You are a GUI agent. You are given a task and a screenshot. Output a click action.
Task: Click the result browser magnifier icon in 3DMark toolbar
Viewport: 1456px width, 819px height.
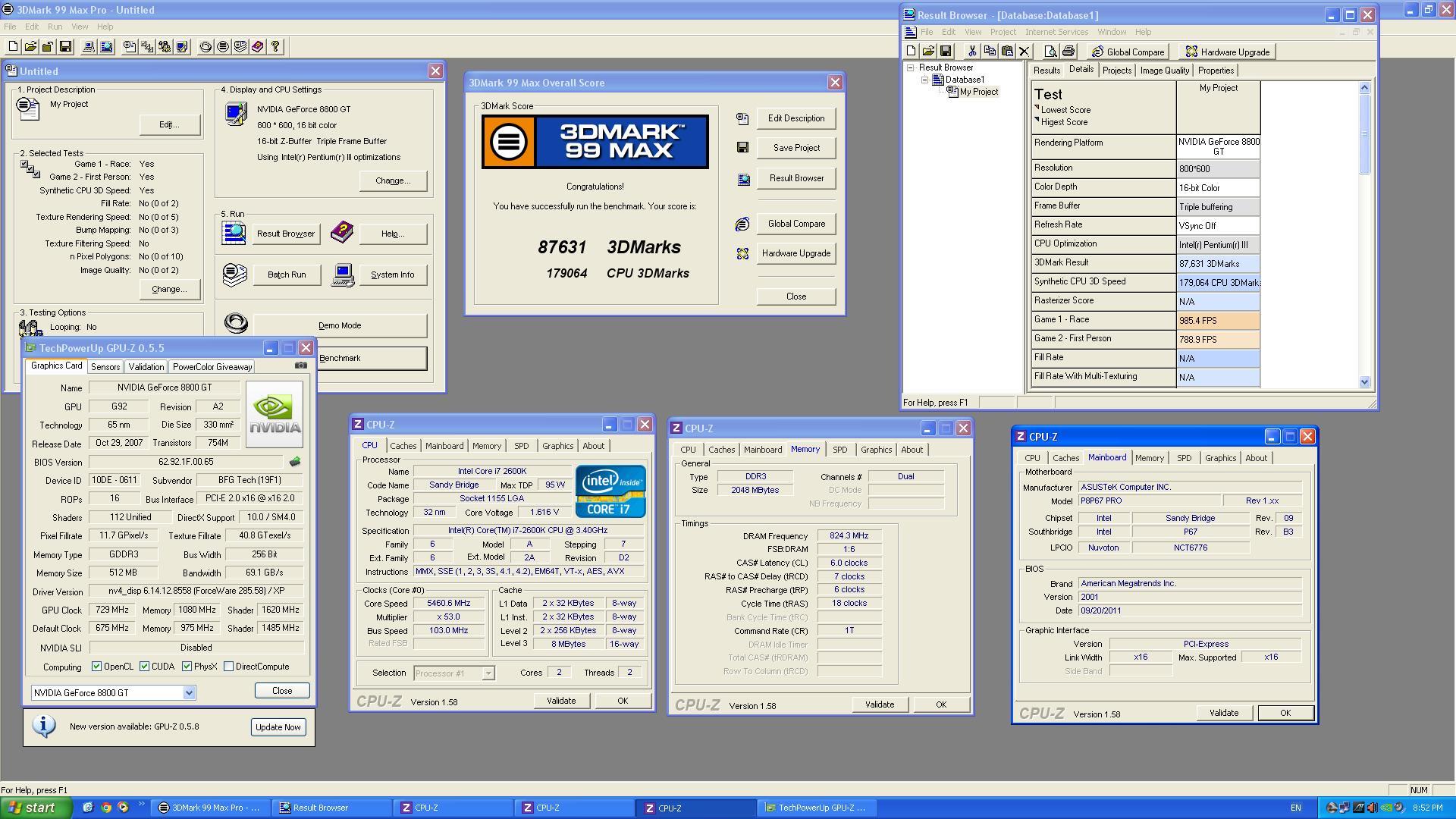pyautogui.click(x=106, y=47)
